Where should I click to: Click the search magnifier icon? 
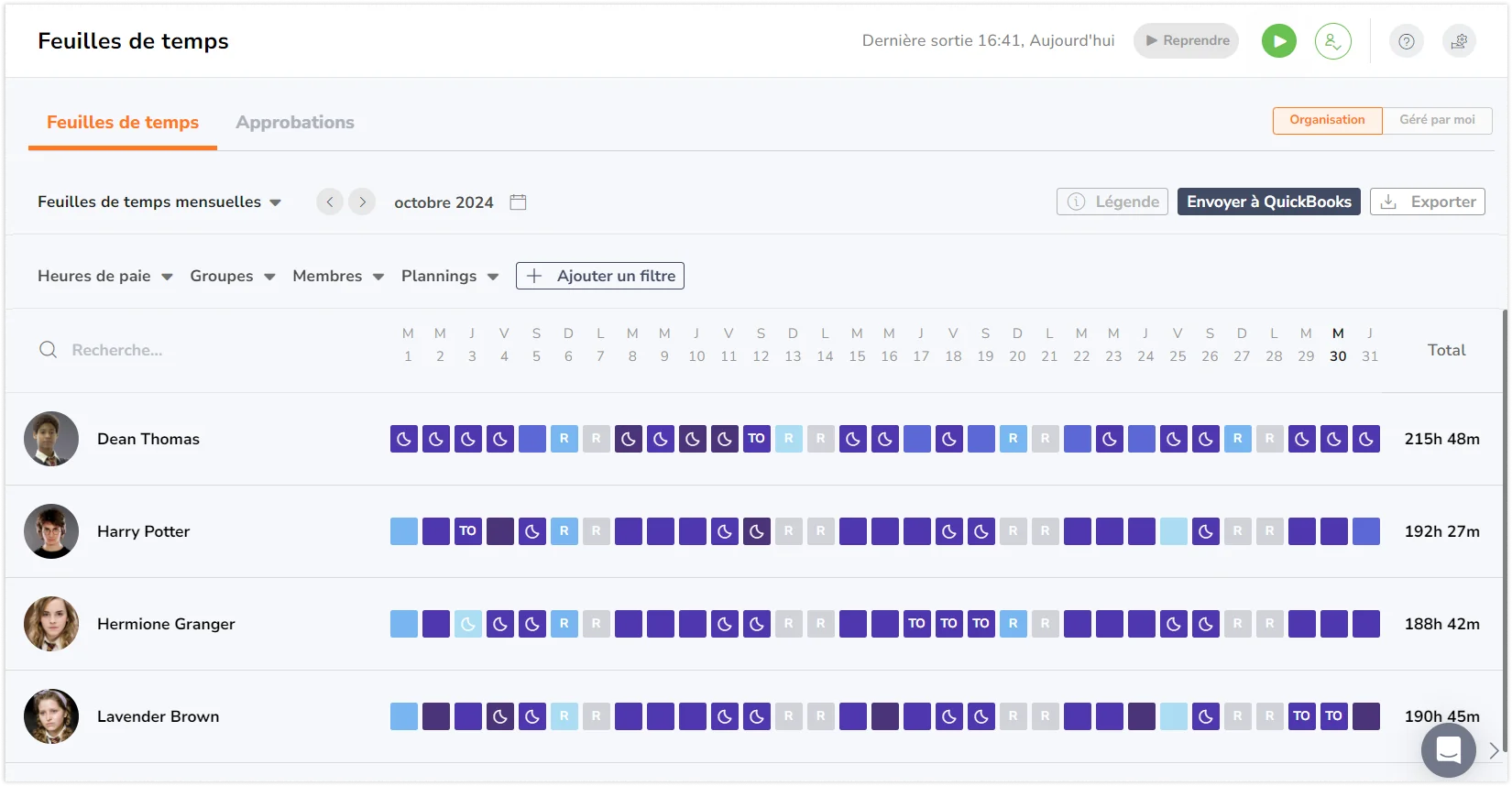tap(49, 350)
